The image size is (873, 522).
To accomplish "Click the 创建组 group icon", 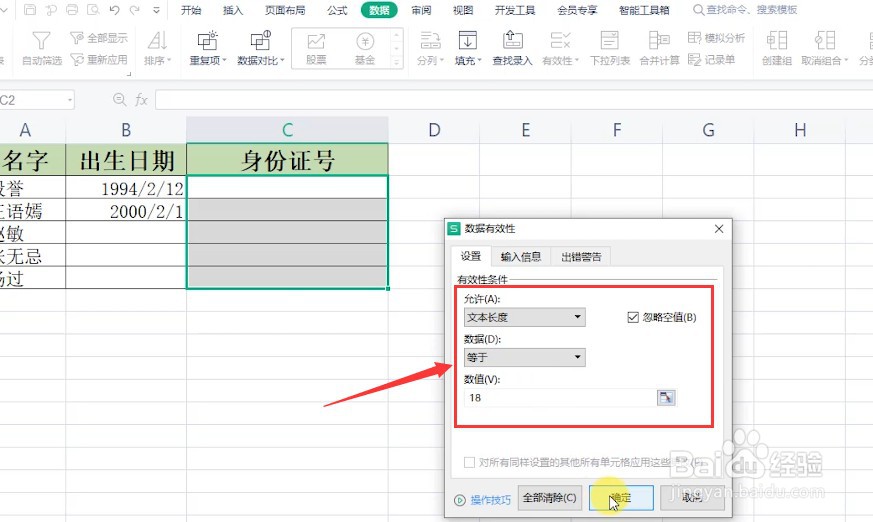I will (x=777, y=41).
